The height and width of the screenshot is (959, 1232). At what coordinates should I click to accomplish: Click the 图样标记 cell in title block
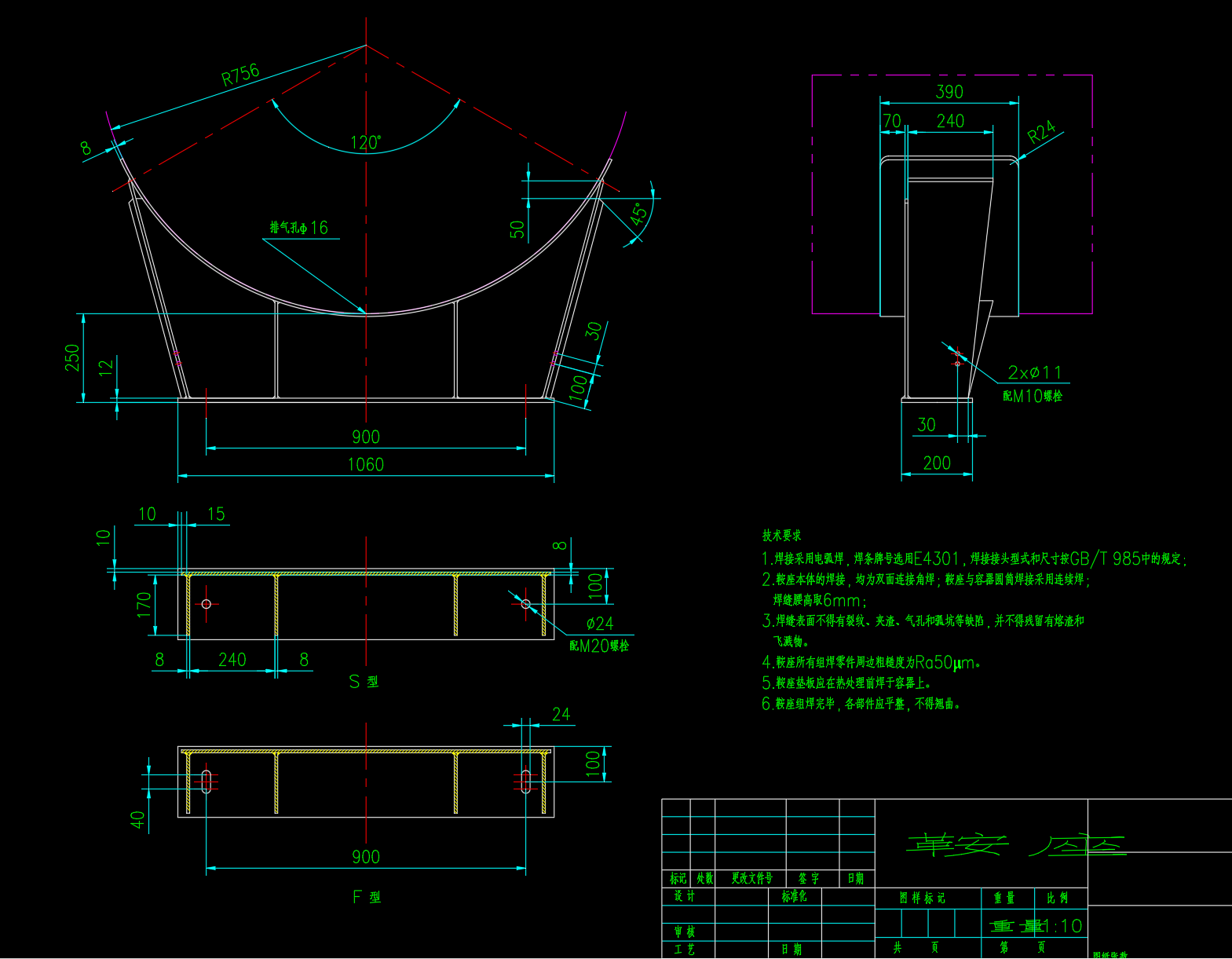coord(922,898)
